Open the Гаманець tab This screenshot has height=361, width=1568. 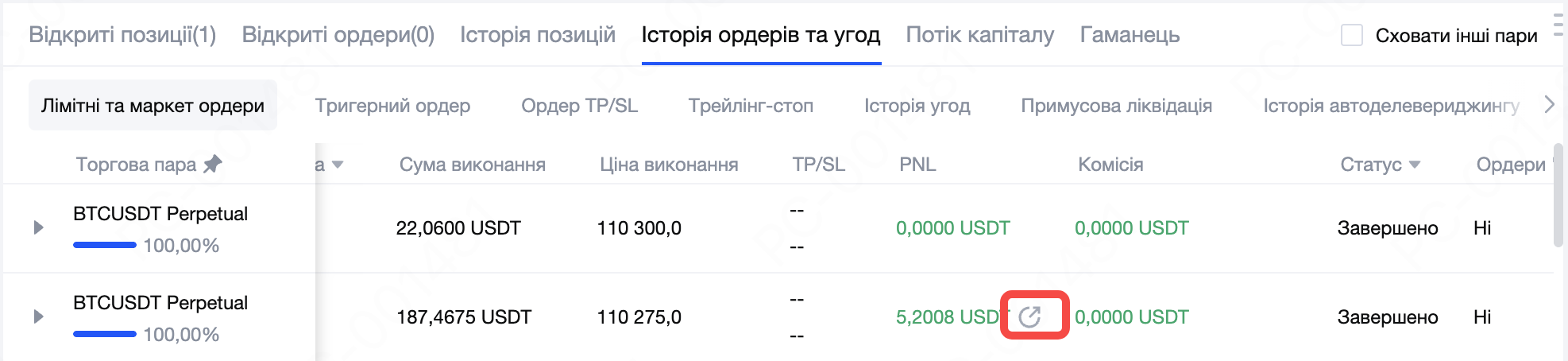pyautogui.click(x=1130, y=35)
